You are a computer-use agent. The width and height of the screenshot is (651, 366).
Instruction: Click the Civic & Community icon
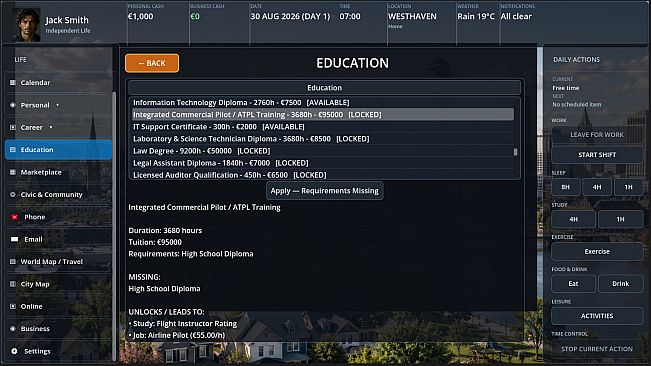click(x=13, y=194)
